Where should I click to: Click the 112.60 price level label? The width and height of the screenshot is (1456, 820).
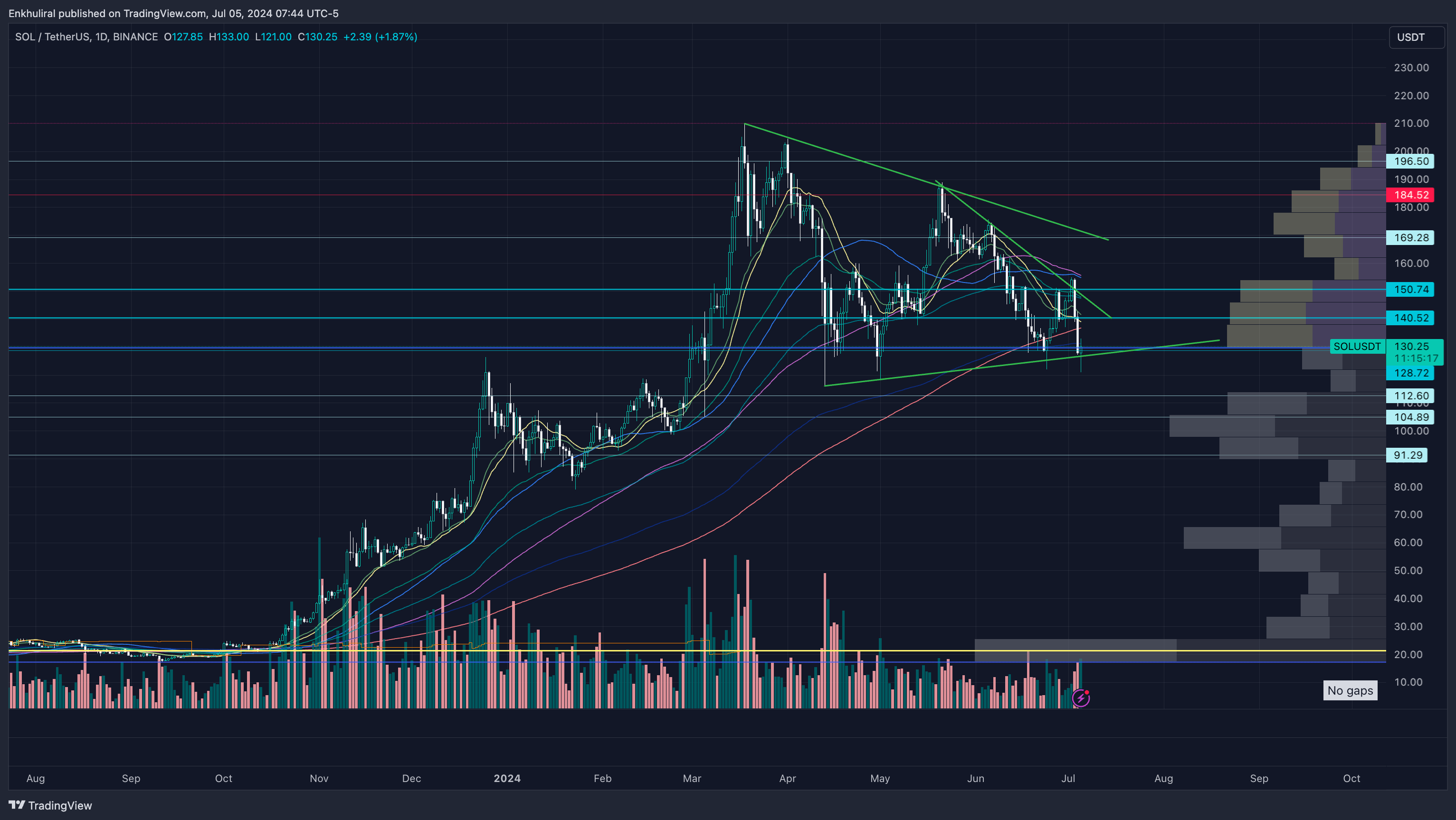[1411, 396]
